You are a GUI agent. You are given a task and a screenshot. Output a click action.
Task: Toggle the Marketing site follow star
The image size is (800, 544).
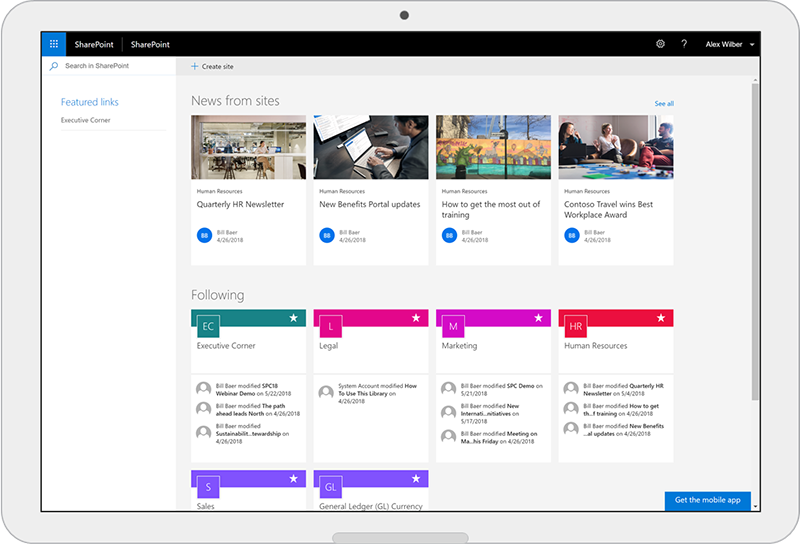[538, 318]
